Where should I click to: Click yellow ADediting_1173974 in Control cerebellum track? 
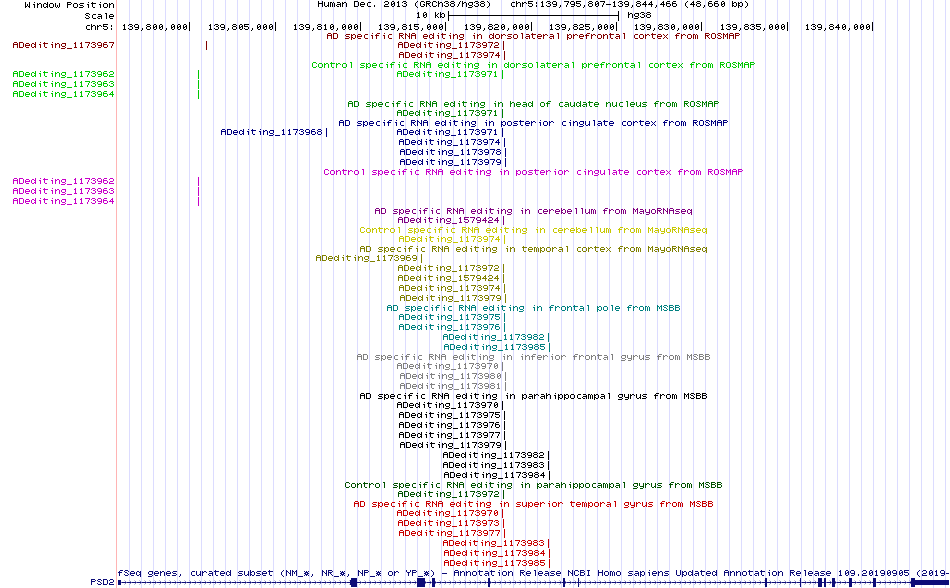450,239
